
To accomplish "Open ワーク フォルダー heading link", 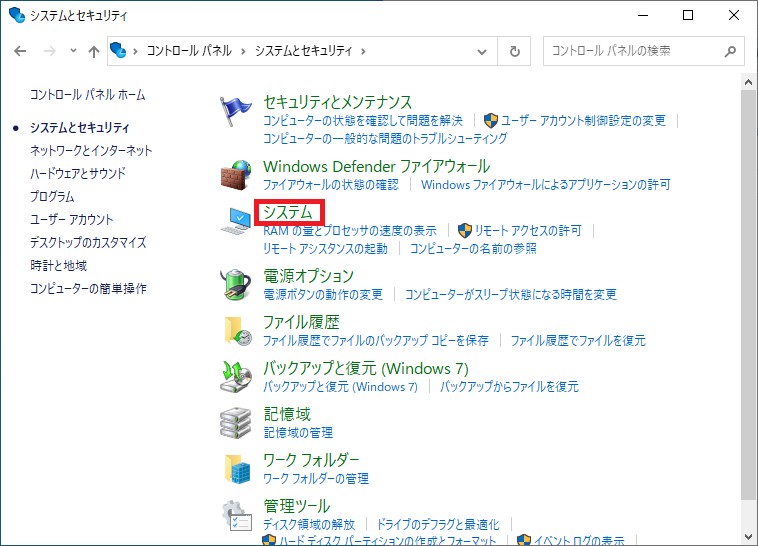I will [311, 460].
